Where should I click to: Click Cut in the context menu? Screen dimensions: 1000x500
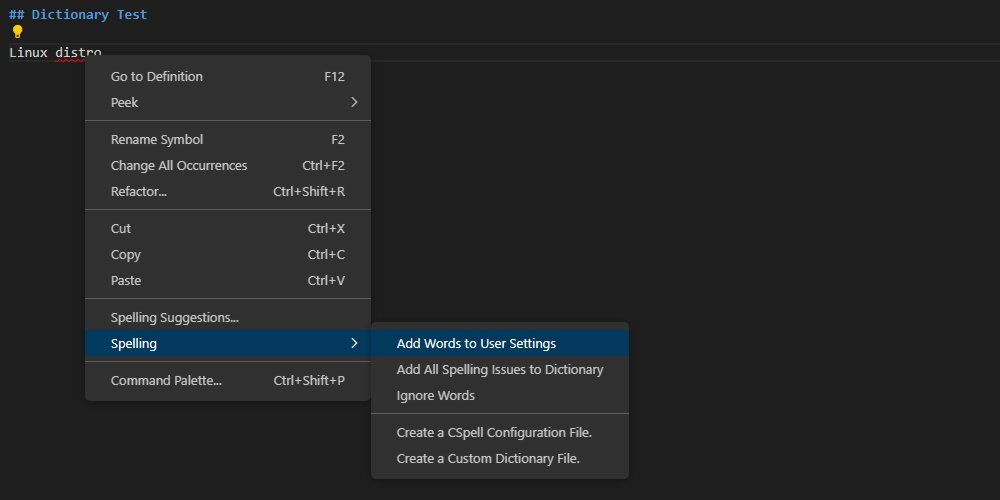pyautogui.click(x=121, y=229)
